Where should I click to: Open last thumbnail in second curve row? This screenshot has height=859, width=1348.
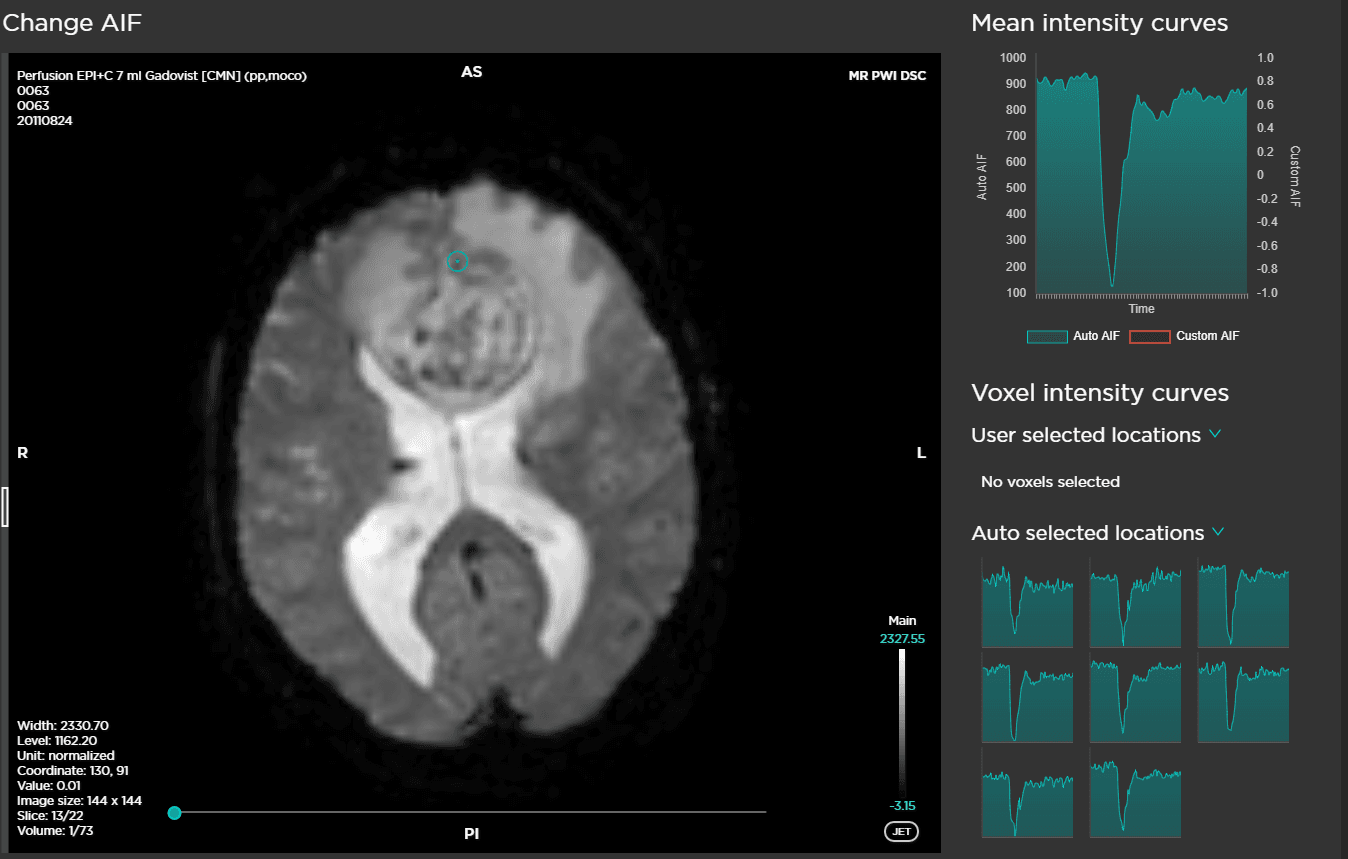point(1243,700)
